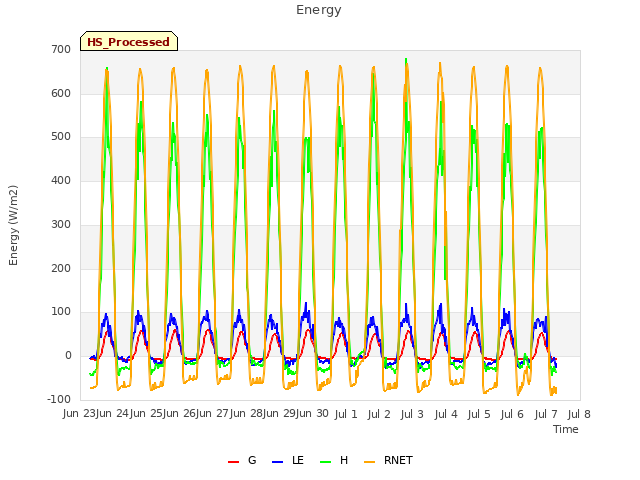Click the Jun 23 date tick

point(78,413)
